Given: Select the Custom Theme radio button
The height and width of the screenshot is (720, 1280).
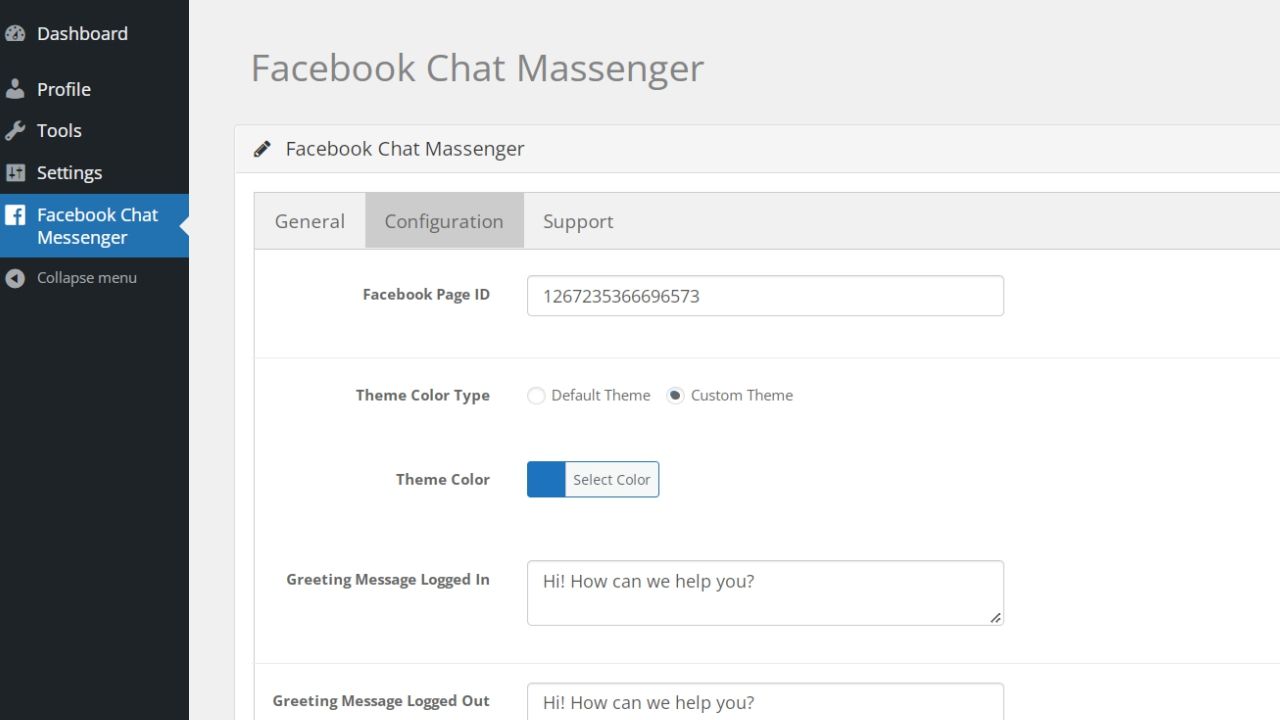Looking at the screenshot, I should (676, 396).
